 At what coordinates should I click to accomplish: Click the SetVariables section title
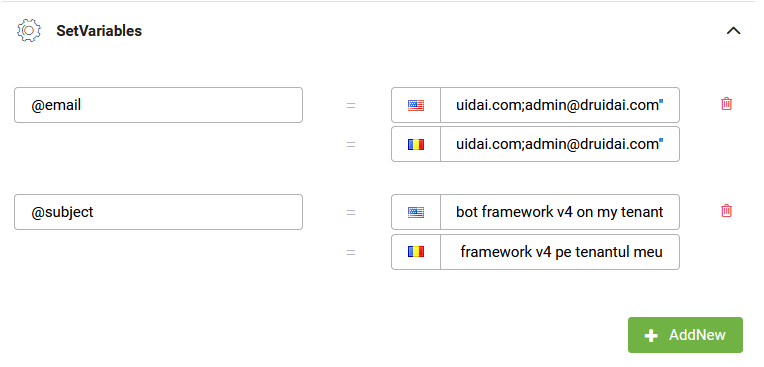click(99, 31)
